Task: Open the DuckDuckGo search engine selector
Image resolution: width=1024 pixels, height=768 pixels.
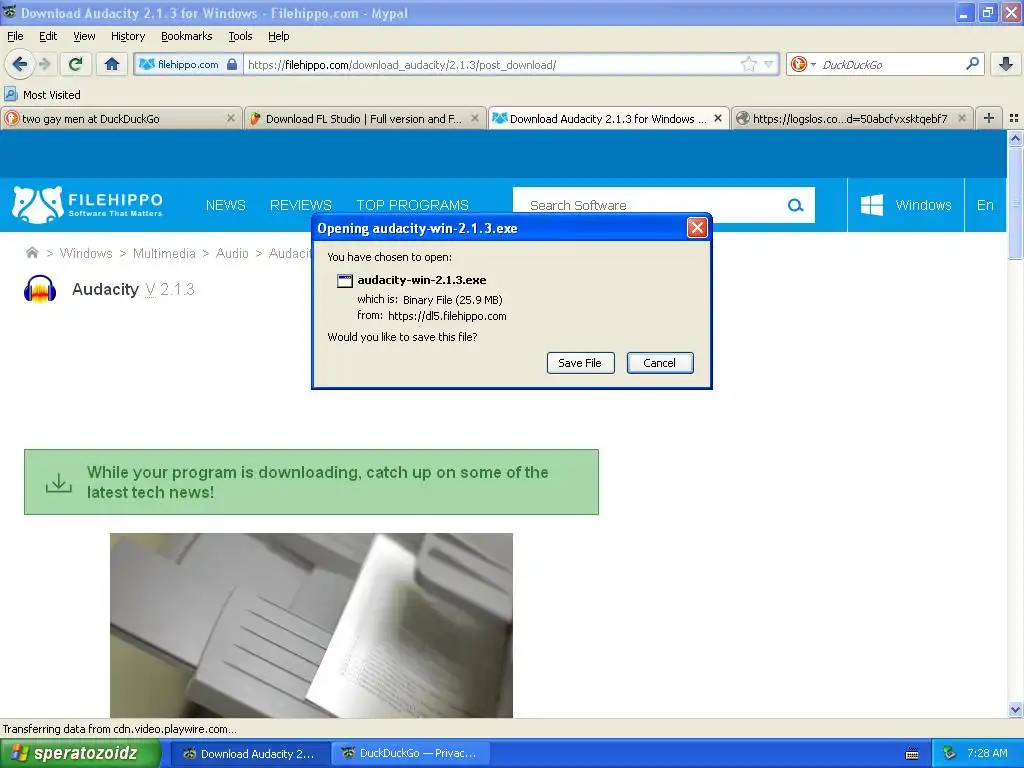Action: 803,64
